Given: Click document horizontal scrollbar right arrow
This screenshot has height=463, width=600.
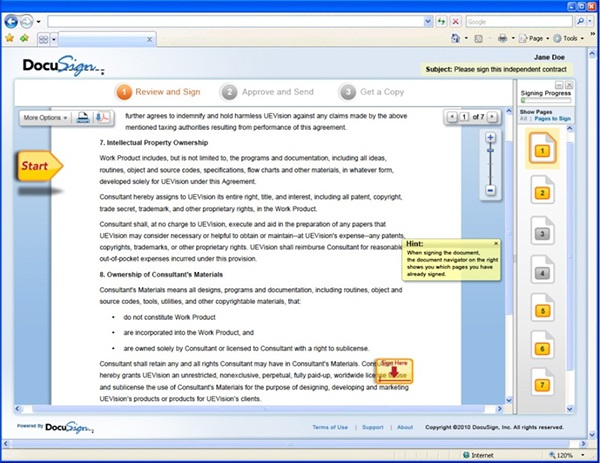Looking at the screenshot, I should click(499, 409).
